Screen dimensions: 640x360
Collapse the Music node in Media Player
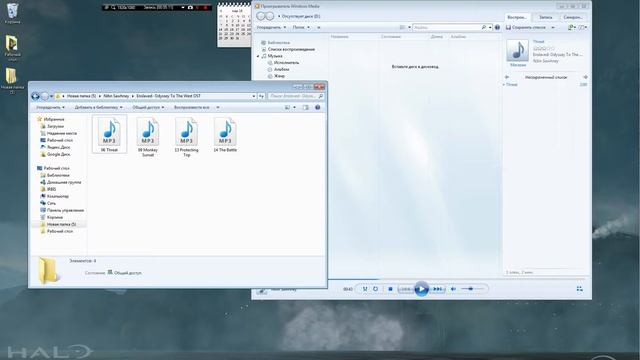pyautogui.click(x=258, y=56)
